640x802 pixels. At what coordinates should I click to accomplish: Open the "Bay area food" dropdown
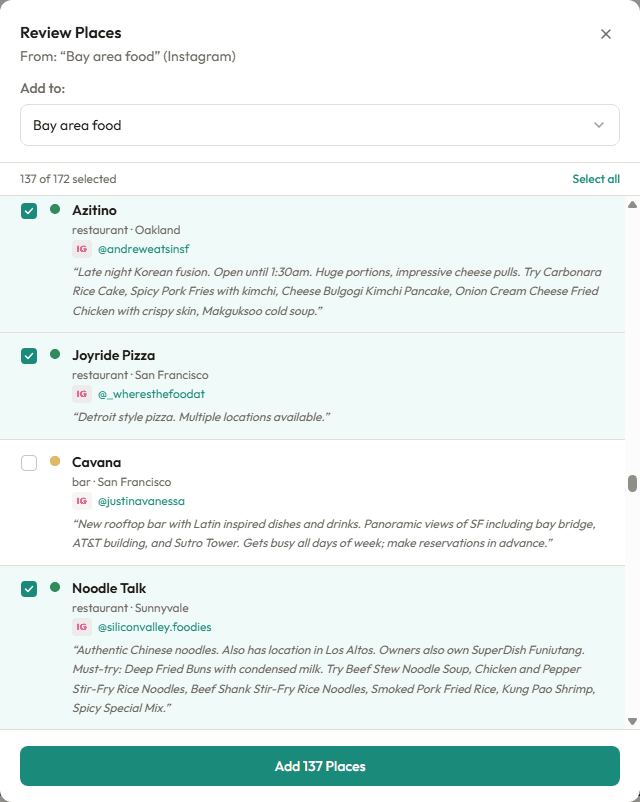click(x=320, y=124)
